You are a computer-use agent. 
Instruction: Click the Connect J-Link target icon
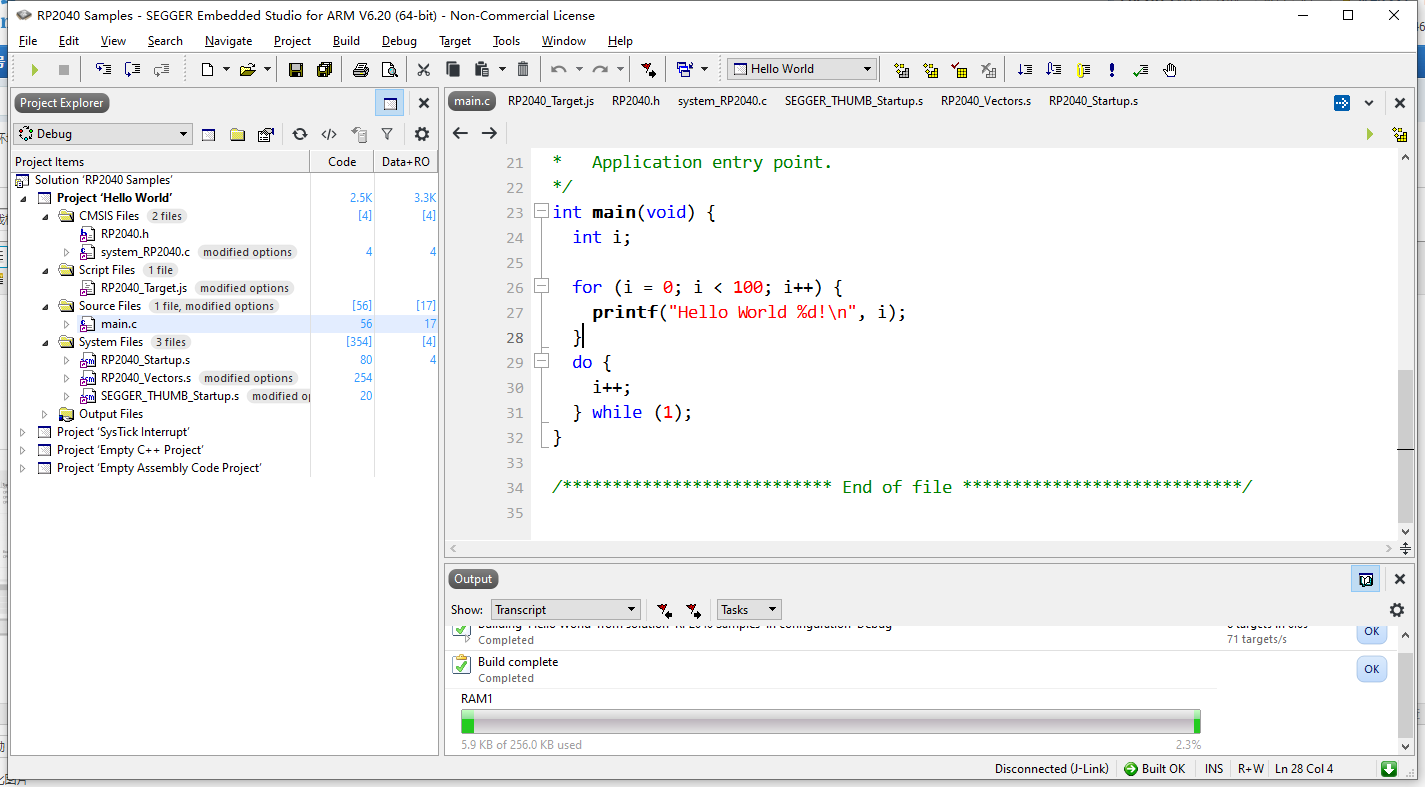tap(649, 69)
